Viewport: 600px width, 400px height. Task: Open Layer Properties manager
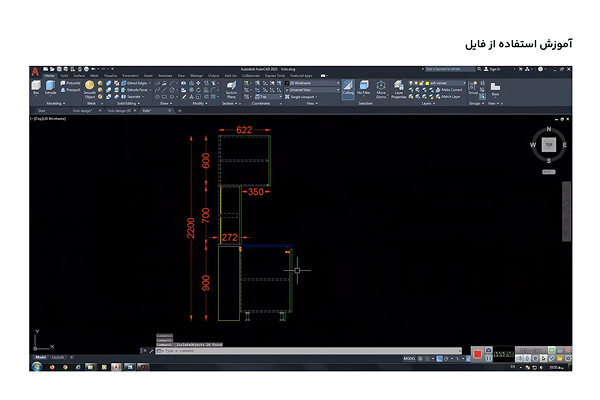[398, 89]
